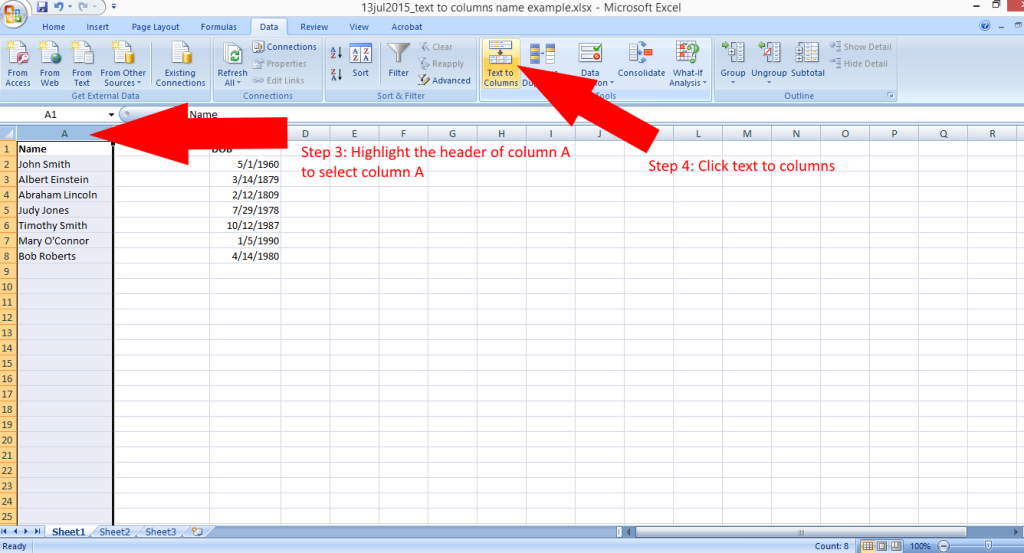Select the Albert Einstein cell

(x=64, y=180)
